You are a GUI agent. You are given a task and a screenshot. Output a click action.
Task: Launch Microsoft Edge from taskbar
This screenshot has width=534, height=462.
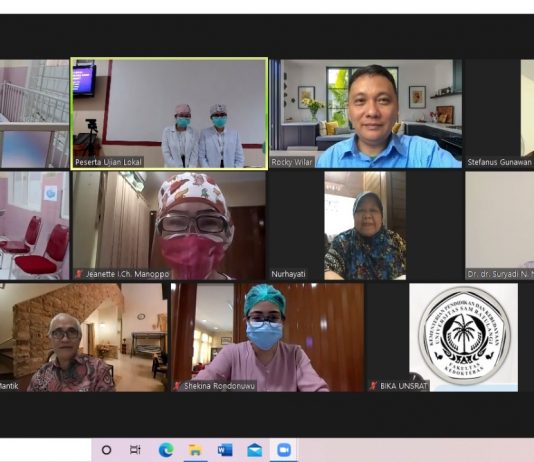point(166,450)
